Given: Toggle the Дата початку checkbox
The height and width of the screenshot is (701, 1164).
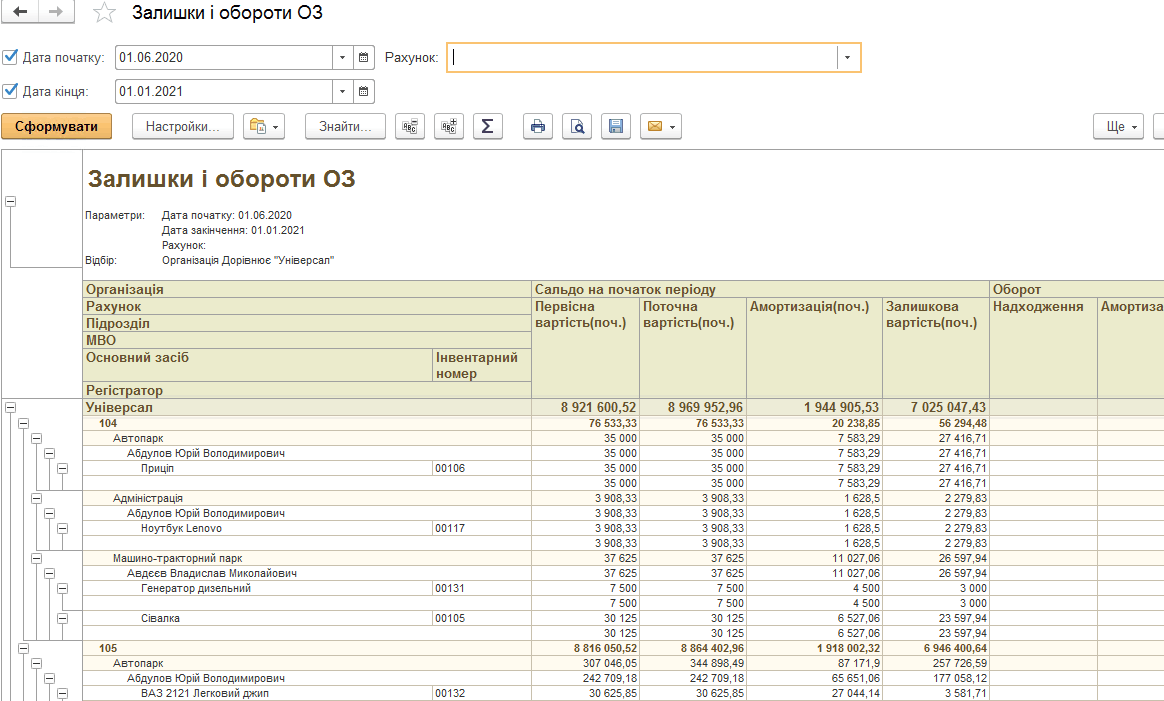Looking at the screenshot, I should (x=10, y=57).
